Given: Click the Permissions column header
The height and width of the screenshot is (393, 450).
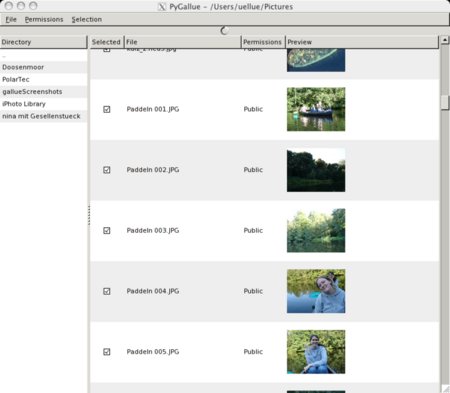Looking at the screenshot, I should pyautogui.click(x=262, y=42).
